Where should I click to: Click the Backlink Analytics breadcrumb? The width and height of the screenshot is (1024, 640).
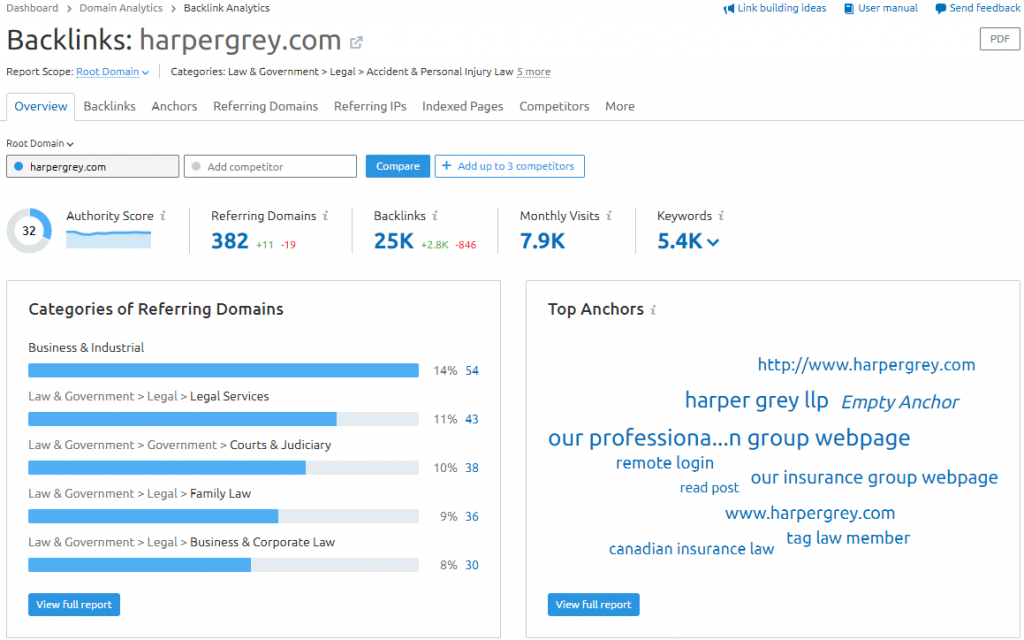(227, 8)
